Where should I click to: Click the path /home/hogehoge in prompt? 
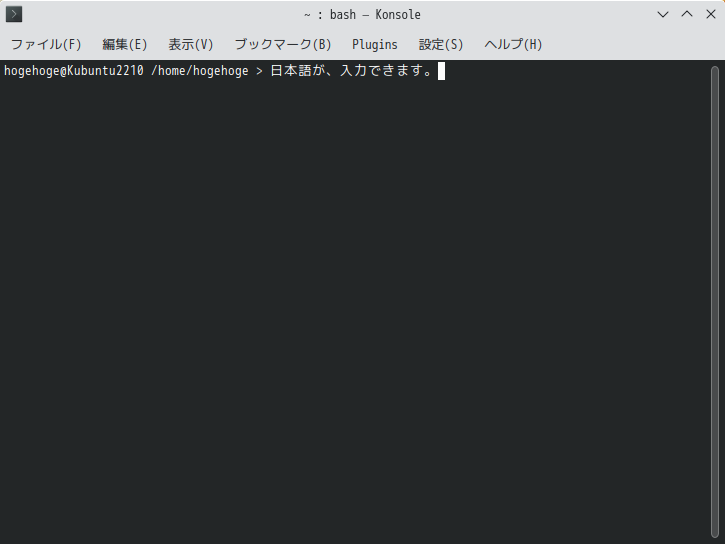[x=200, y=71]
